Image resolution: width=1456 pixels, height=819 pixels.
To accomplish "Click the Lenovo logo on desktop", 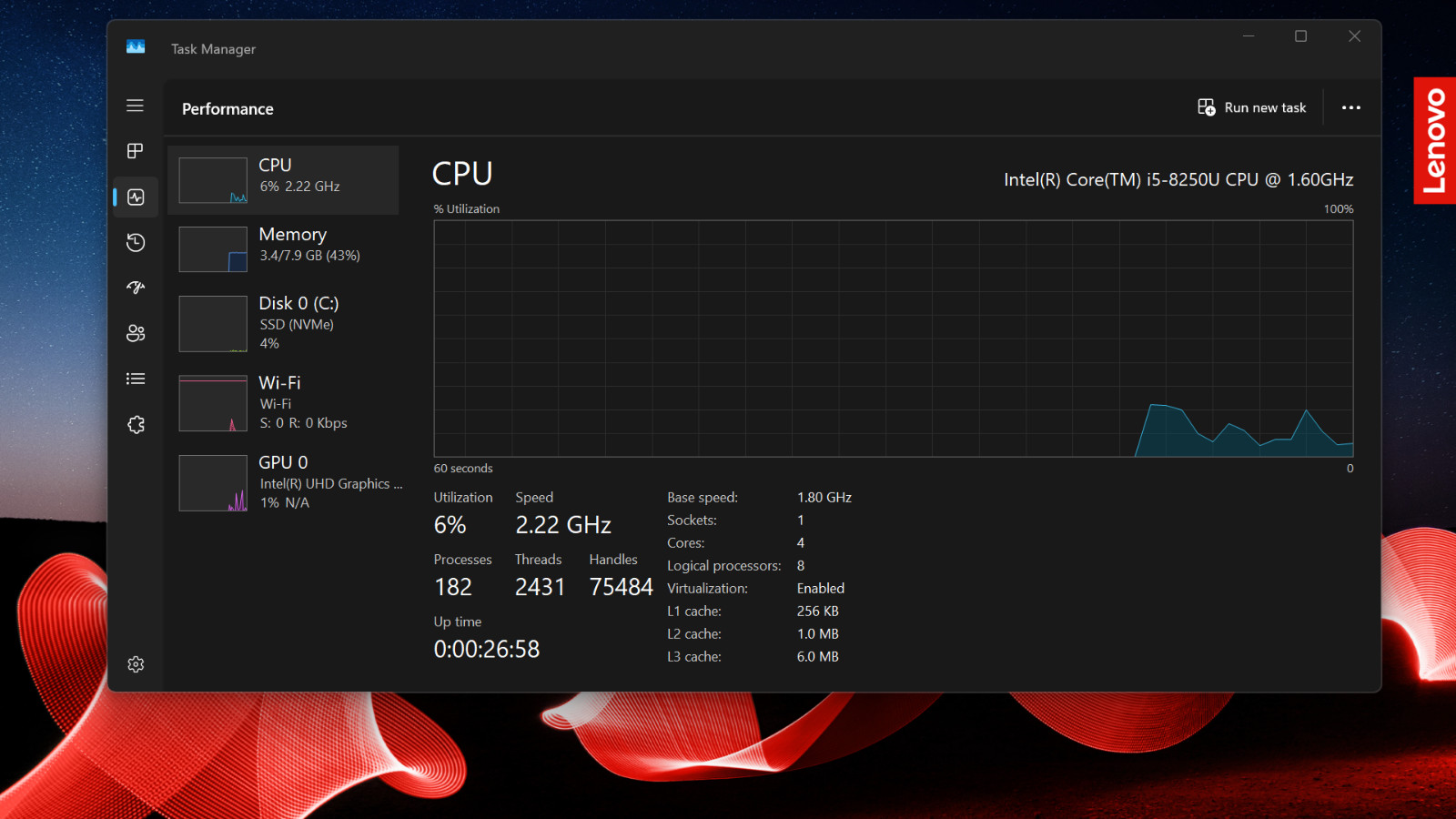I will click(x=1434, y=141).
